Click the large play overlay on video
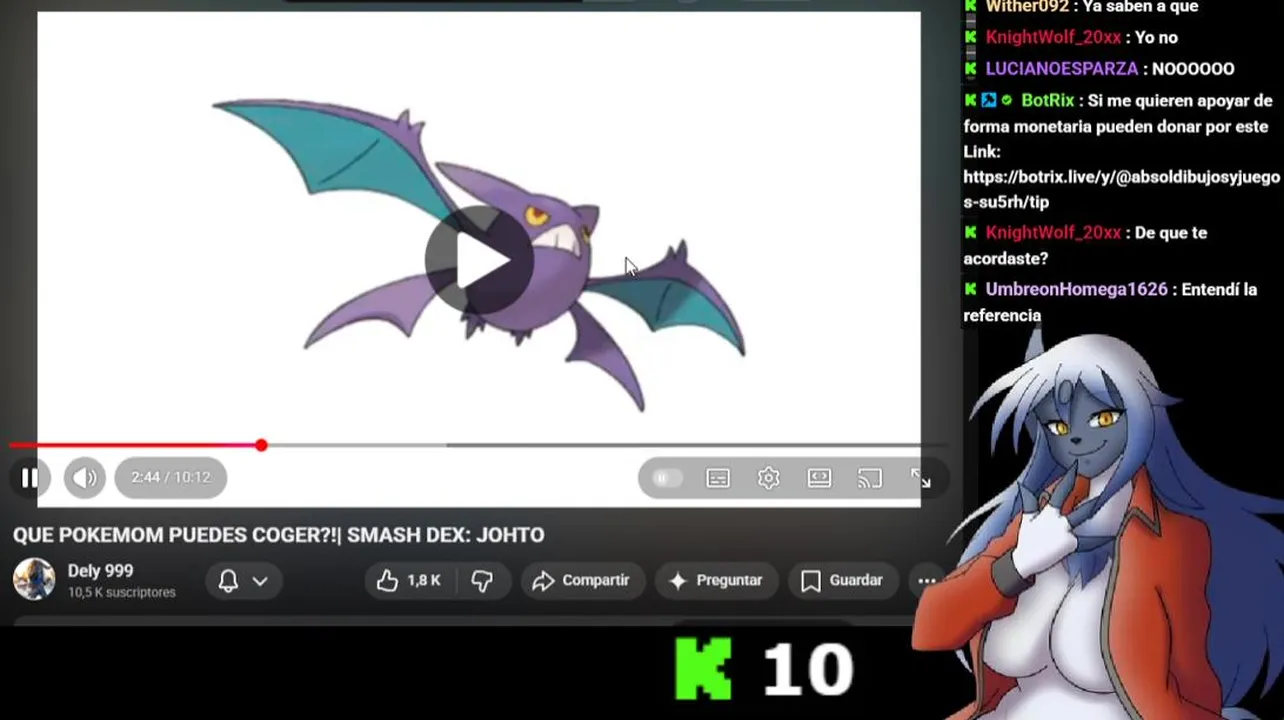 479,259
